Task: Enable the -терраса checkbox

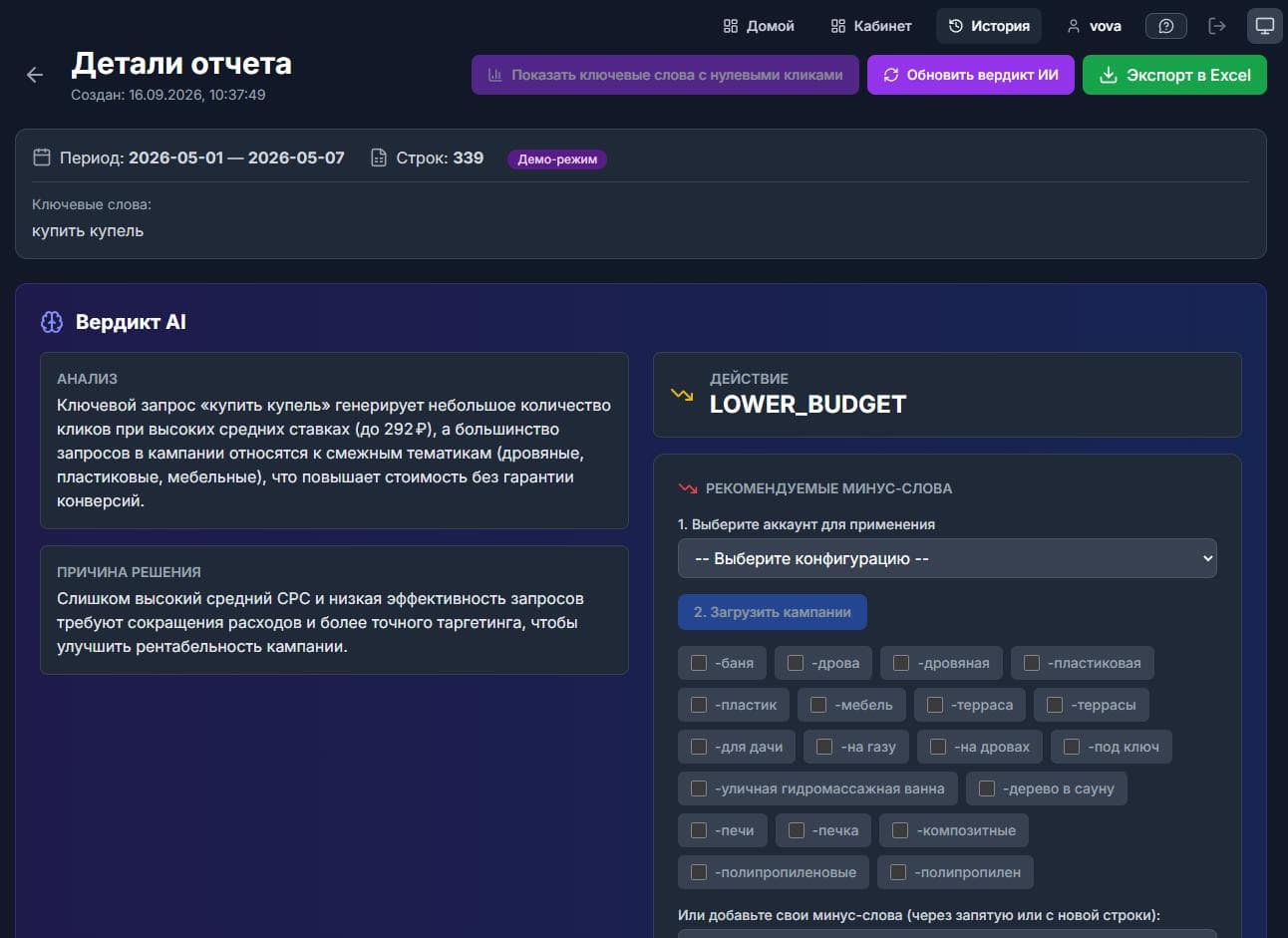Action: [x=935, y=705]
